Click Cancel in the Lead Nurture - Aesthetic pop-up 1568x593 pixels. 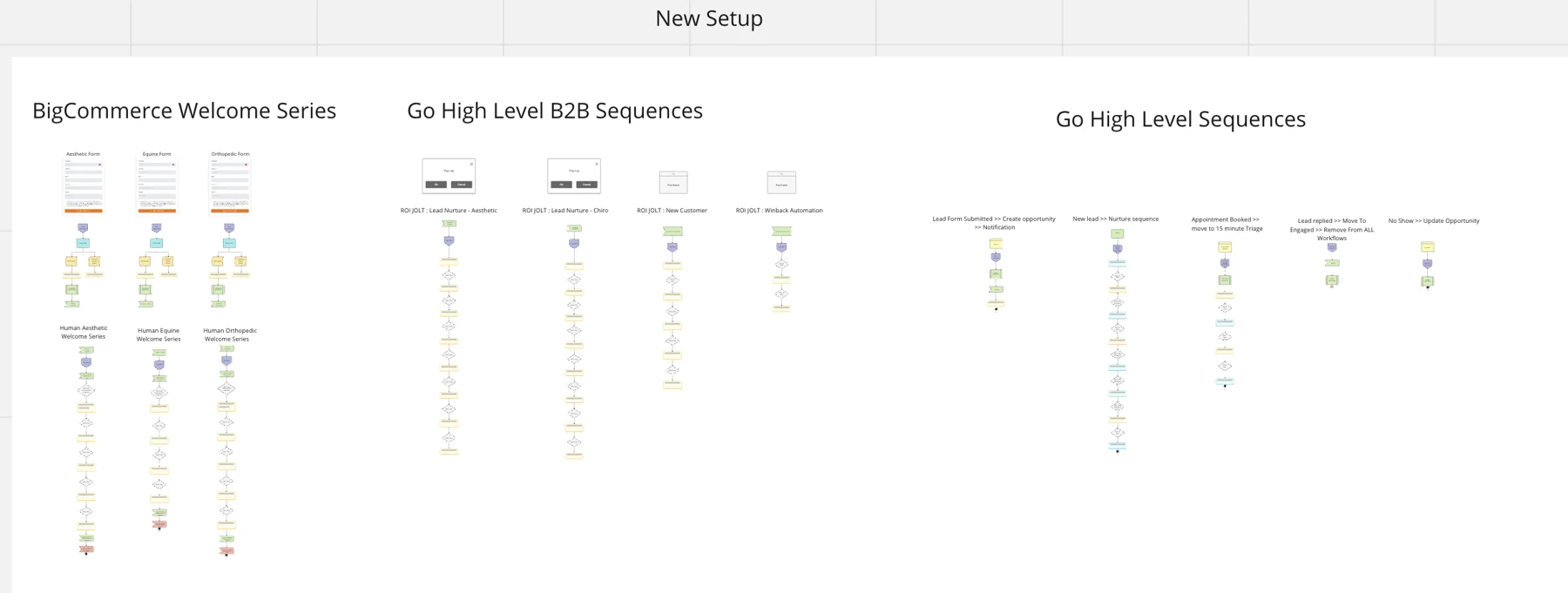pyautogui.click(x=462, y=185)
